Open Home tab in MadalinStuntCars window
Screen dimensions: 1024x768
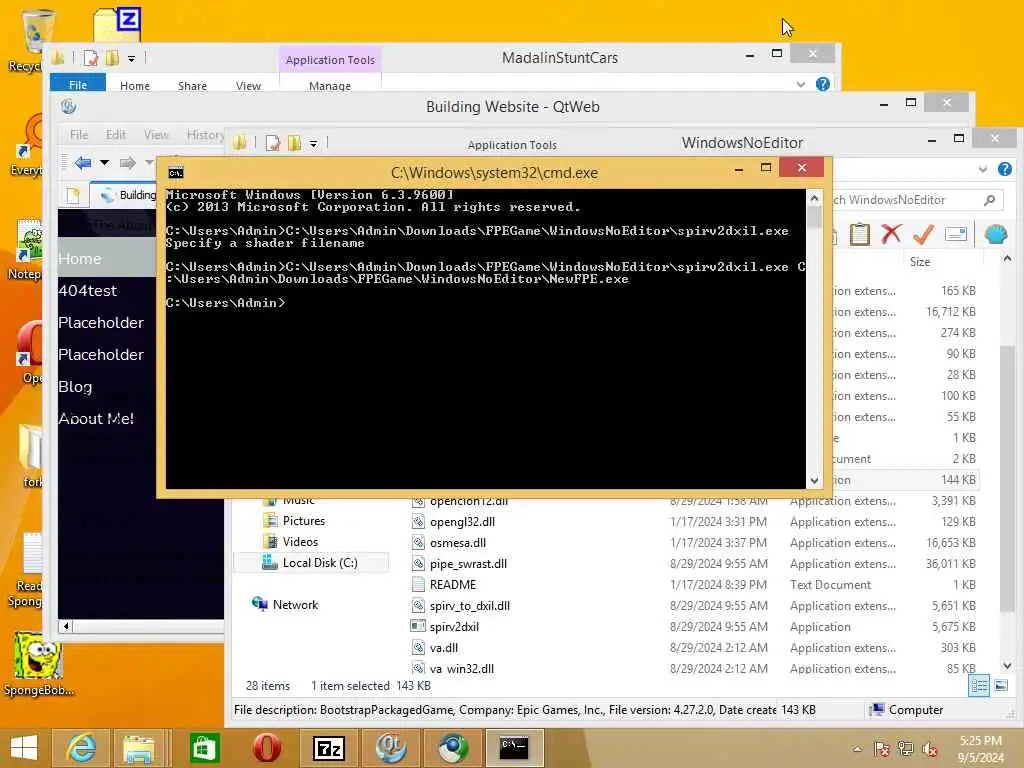[x=135, y=86]
